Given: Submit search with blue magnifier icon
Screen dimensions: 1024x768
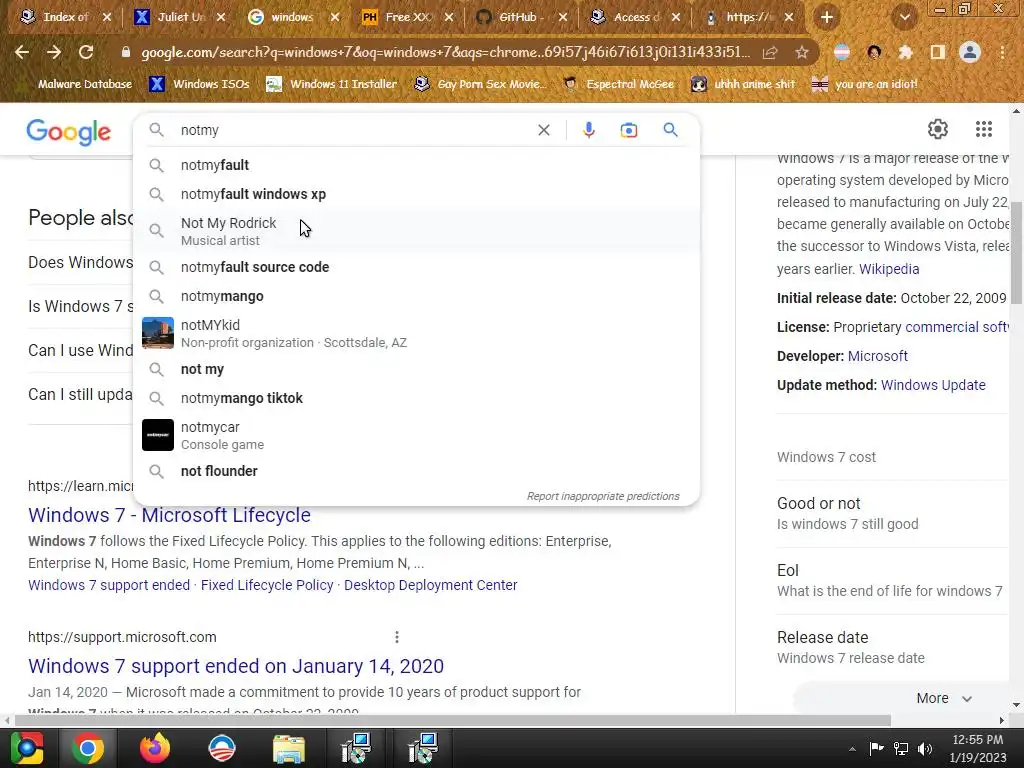Looking at the screenshot, I should (670, 130).
